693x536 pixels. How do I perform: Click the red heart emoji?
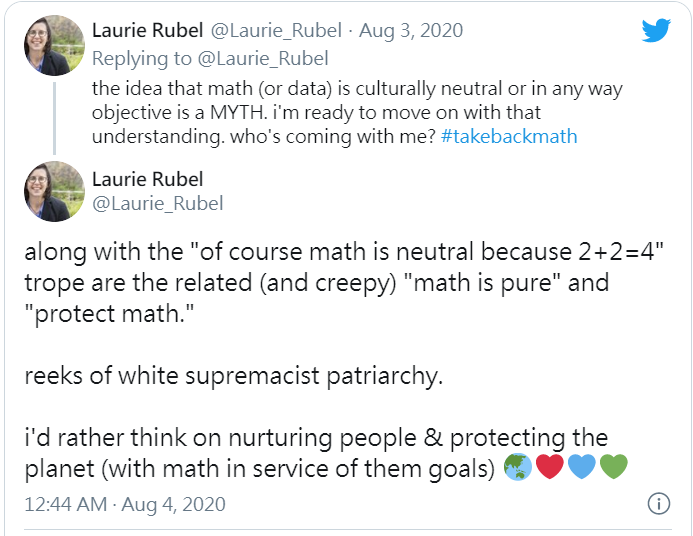click(x=550, y=467)
